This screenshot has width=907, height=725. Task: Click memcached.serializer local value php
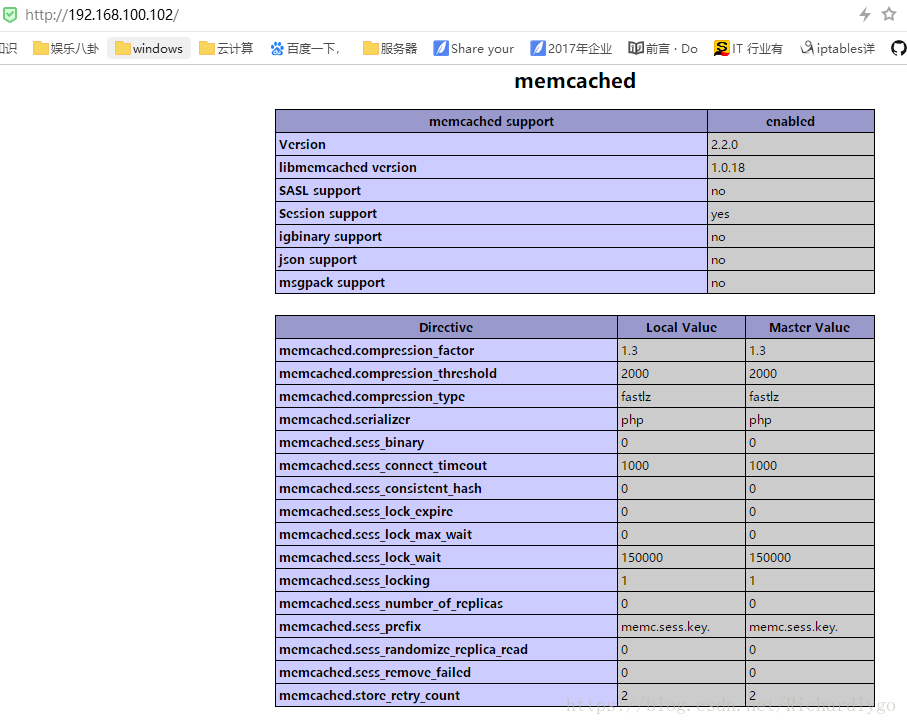(x=632, y=420)
